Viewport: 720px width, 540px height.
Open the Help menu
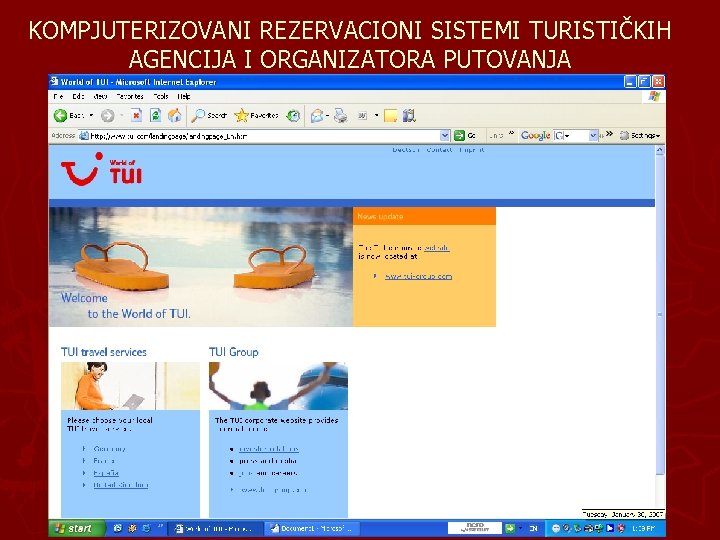(x=184, y=96)
